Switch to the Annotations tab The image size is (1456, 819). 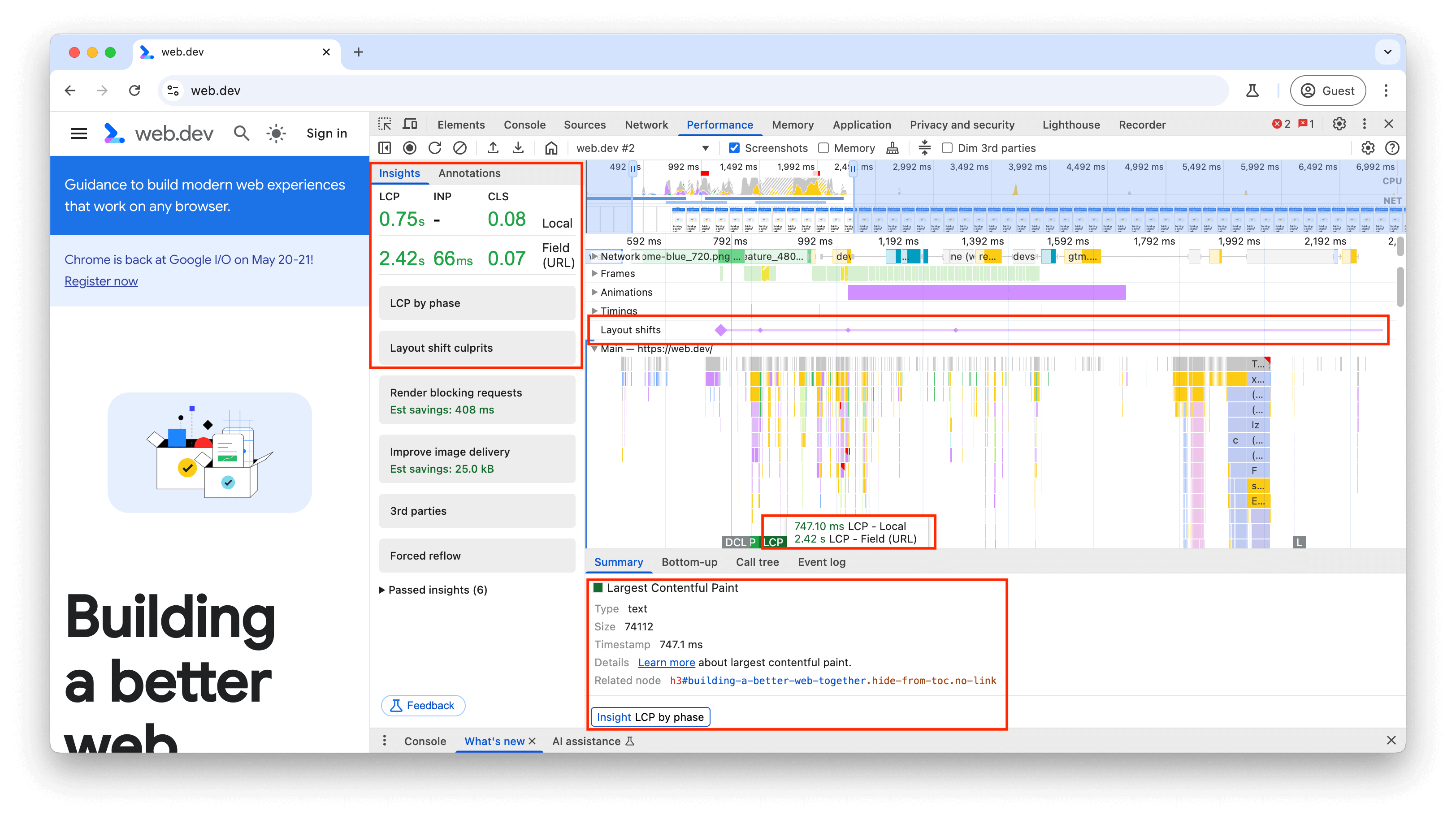(469, 173)
